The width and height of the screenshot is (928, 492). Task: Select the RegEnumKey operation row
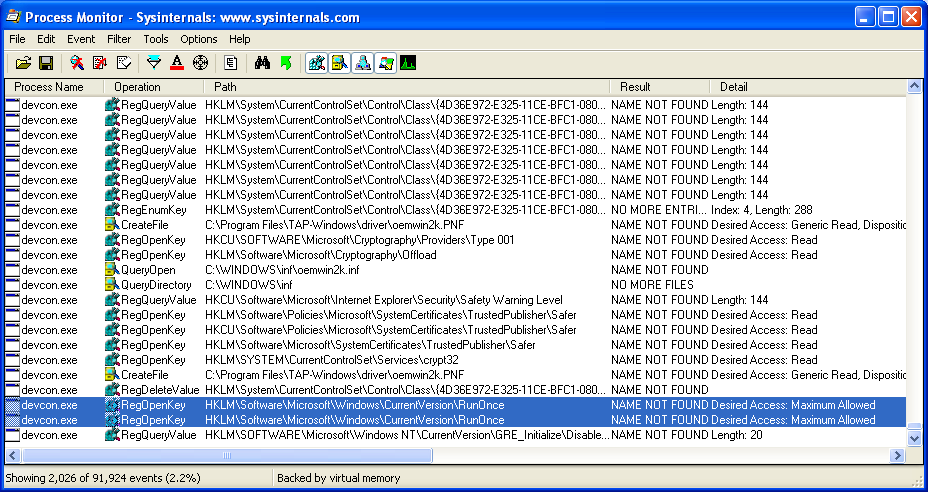[x=456, y=210]
